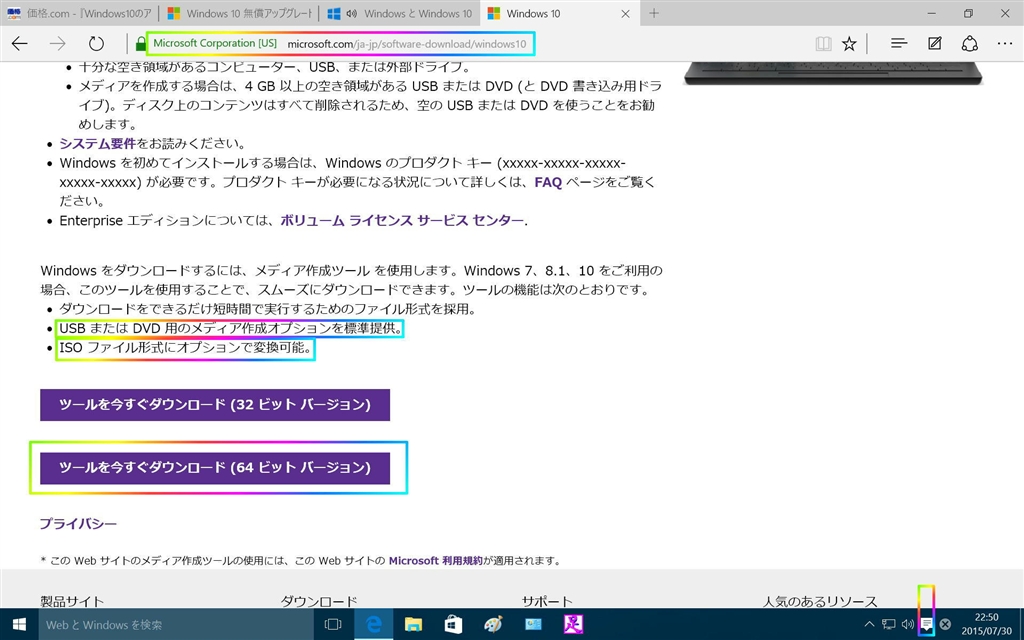Open the Share icon in Edge toolbar

[970, 44]
